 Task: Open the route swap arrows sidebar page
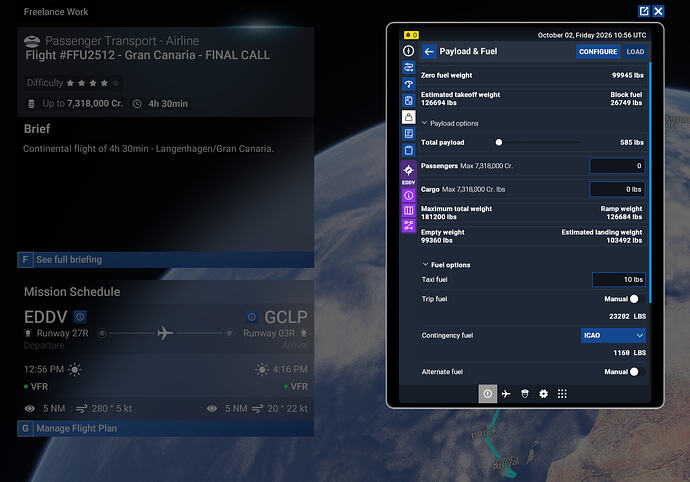pyautogui.click(x=408, y=67)
